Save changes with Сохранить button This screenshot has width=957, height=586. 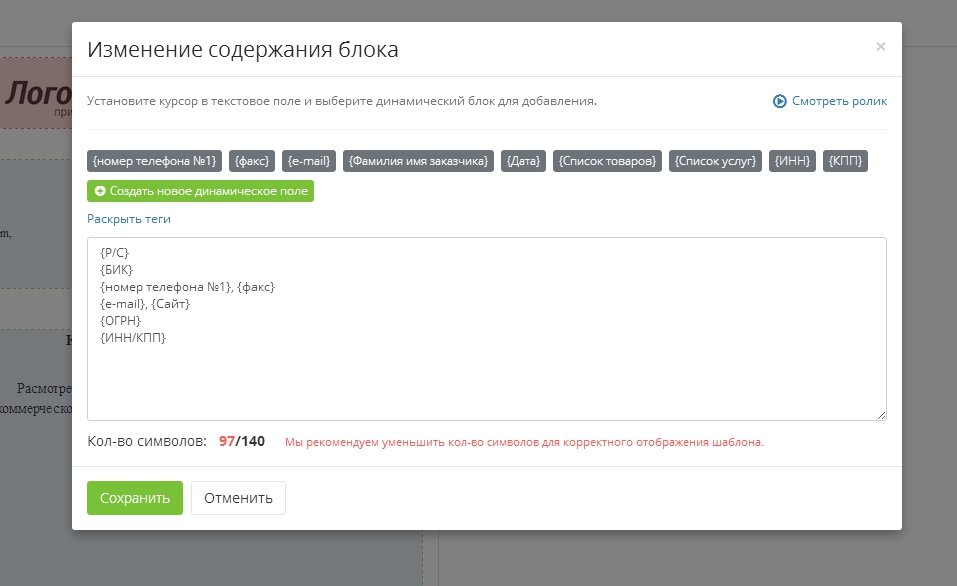coord(135,498)
